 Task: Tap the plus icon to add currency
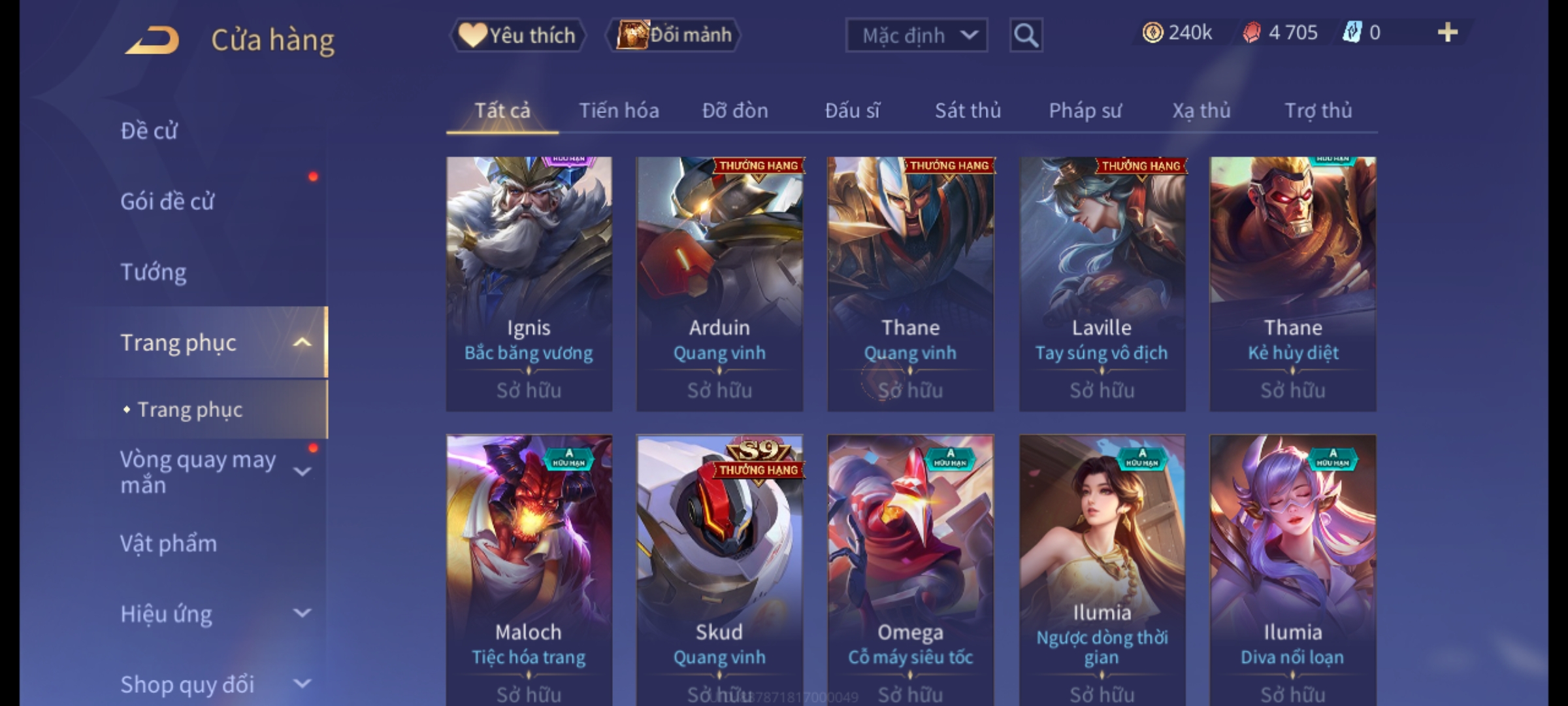click(1448, 32)
